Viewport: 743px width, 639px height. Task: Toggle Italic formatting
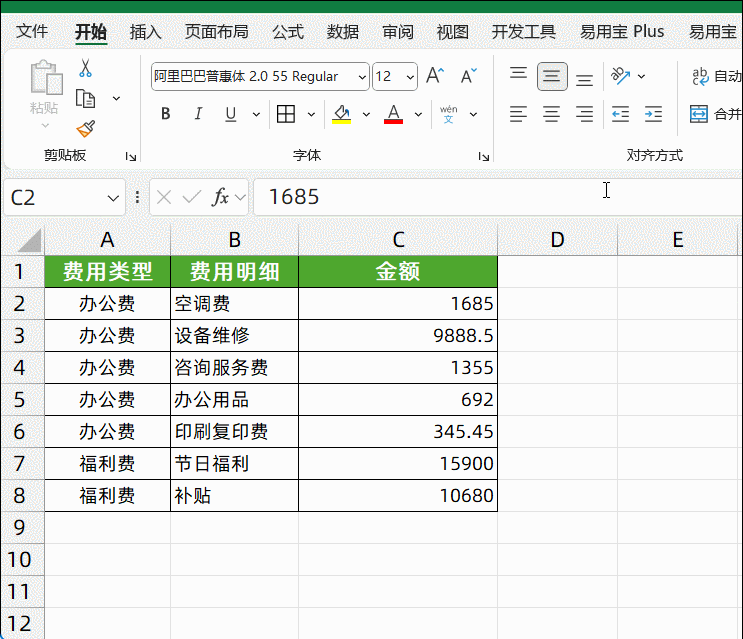[198, 114]
